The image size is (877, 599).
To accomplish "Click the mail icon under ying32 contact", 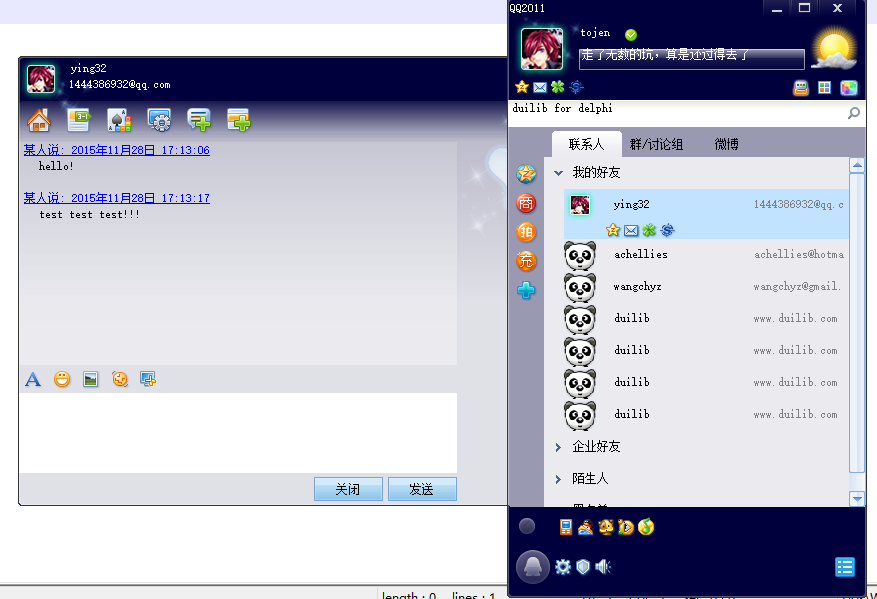I will [631, 230].
